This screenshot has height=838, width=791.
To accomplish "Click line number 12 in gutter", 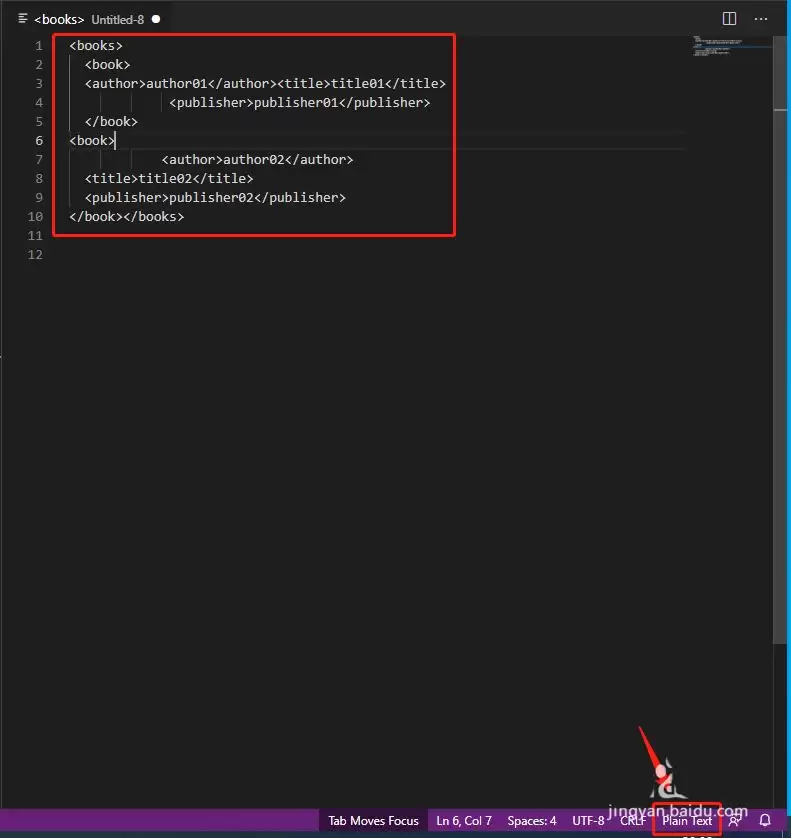I will 35,254.
